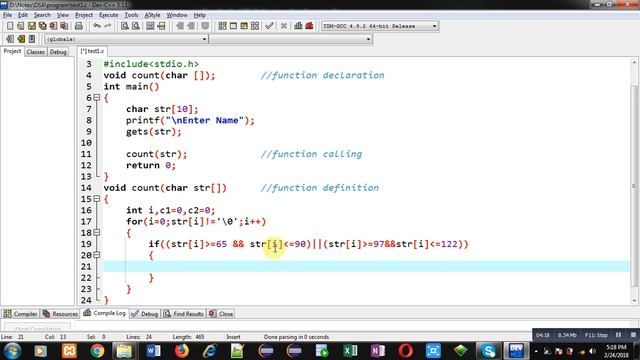
Task: Open Find using the toolbar icon
Action: click(125, 26)
